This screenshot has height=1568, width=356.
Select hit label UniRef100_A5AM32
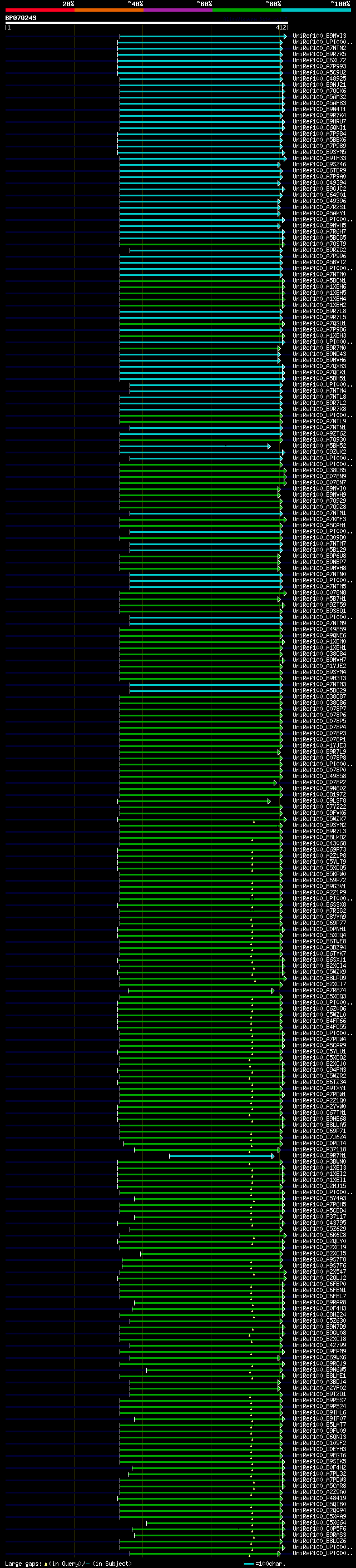click(x=319, y=97)
